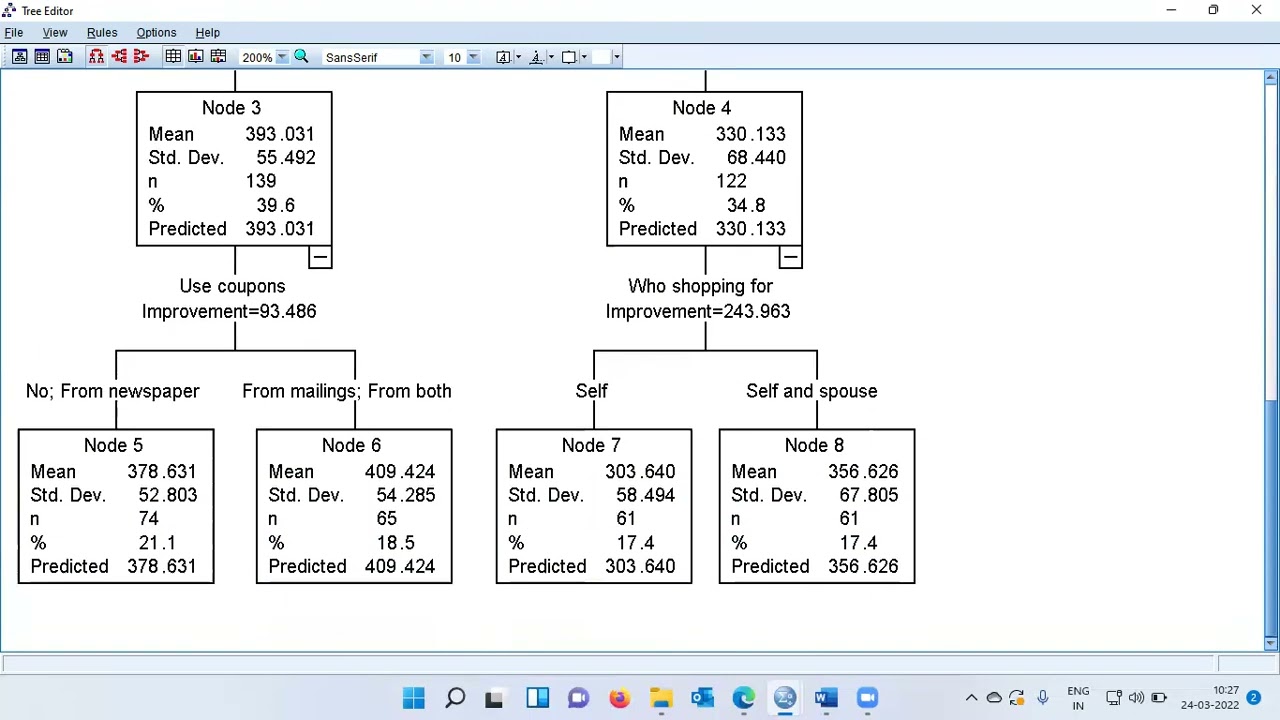Image resolution: width=1280 pixels, height=720 pixels.
Task: Open the File menu
Action: (14, 32)
